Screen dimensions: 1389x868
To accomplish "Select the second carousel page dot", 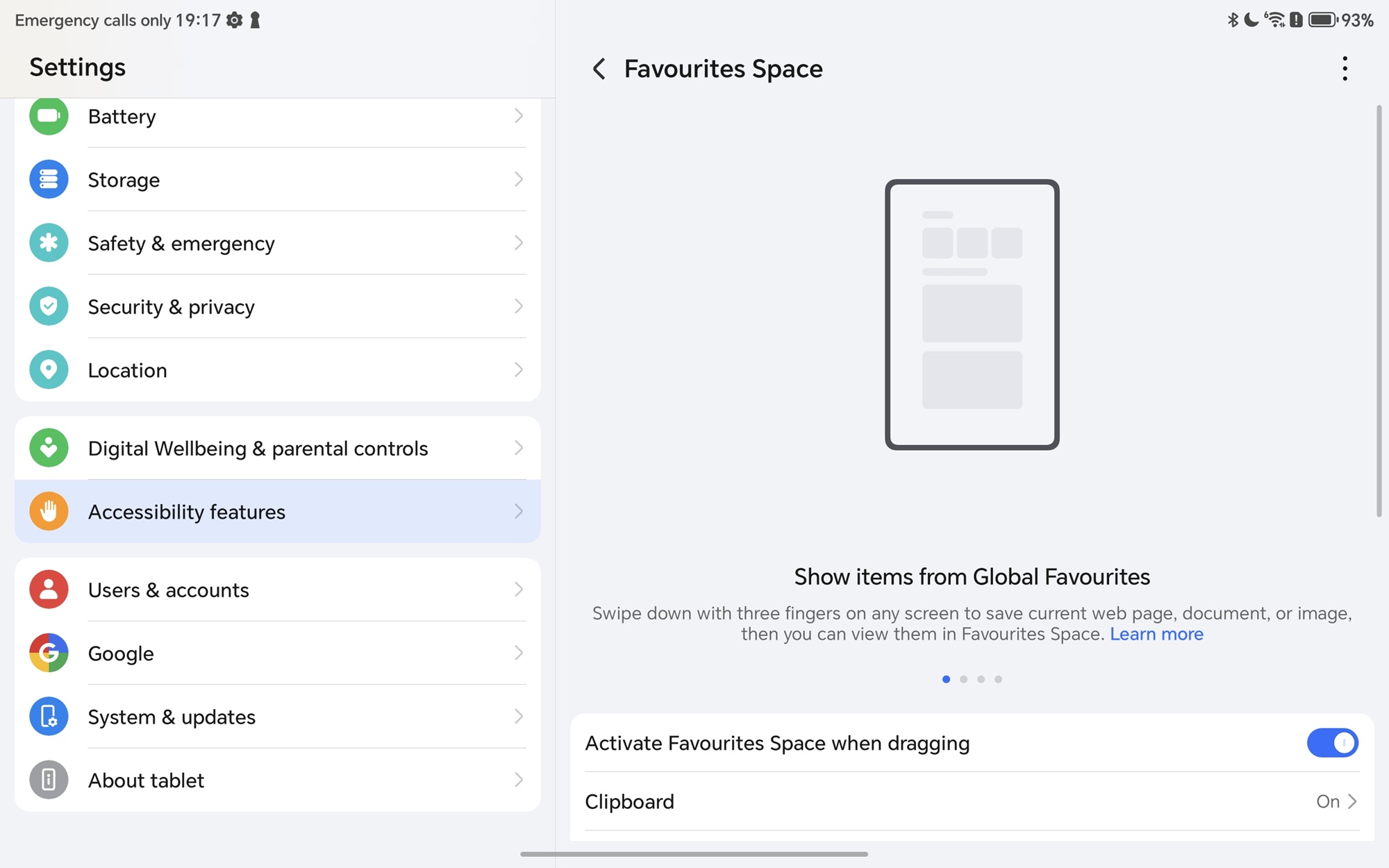I will pyautogui.click(x=963, y=679).
